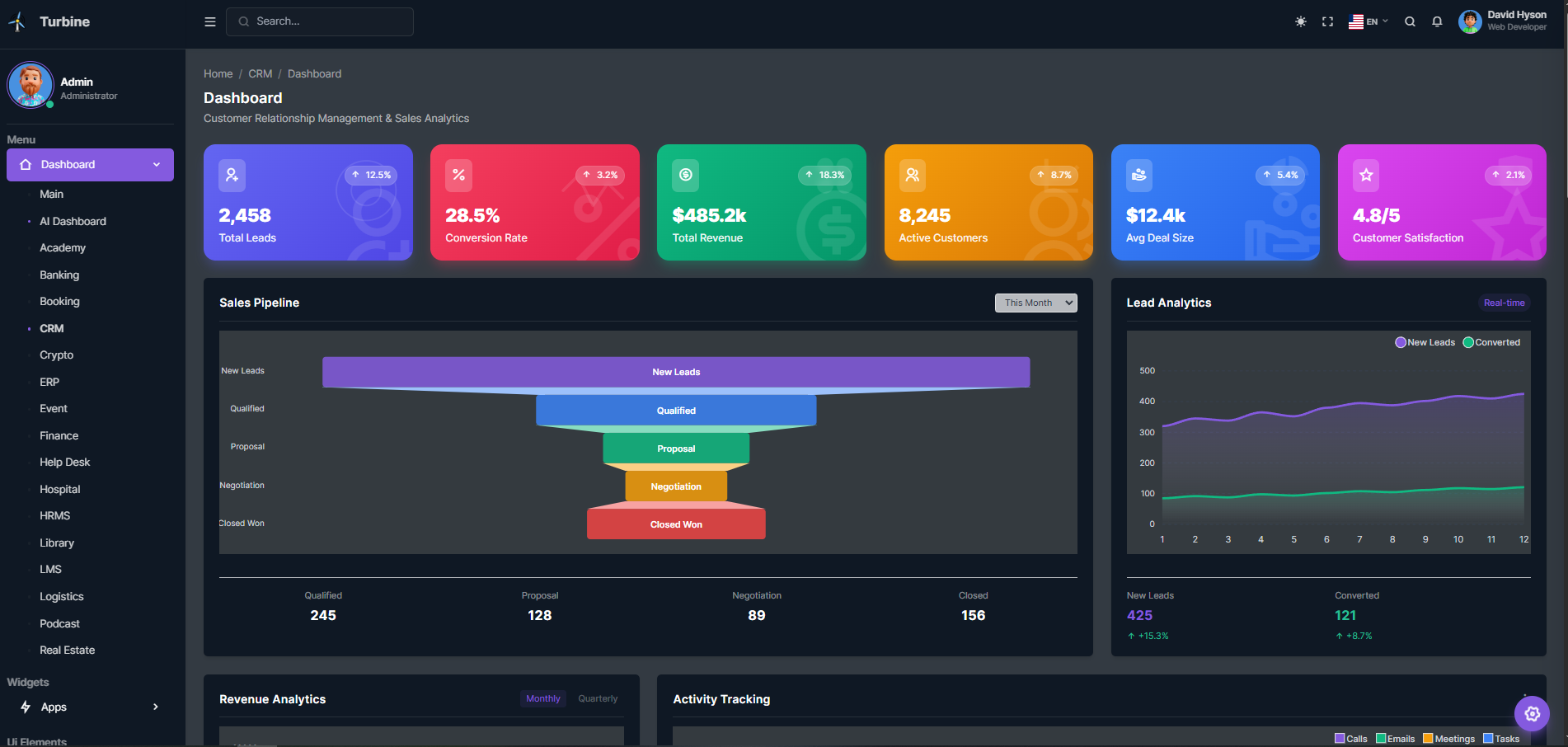Open search with the magnifier icon
This screenshot has height=747, width=1568.
[1410, 21]
